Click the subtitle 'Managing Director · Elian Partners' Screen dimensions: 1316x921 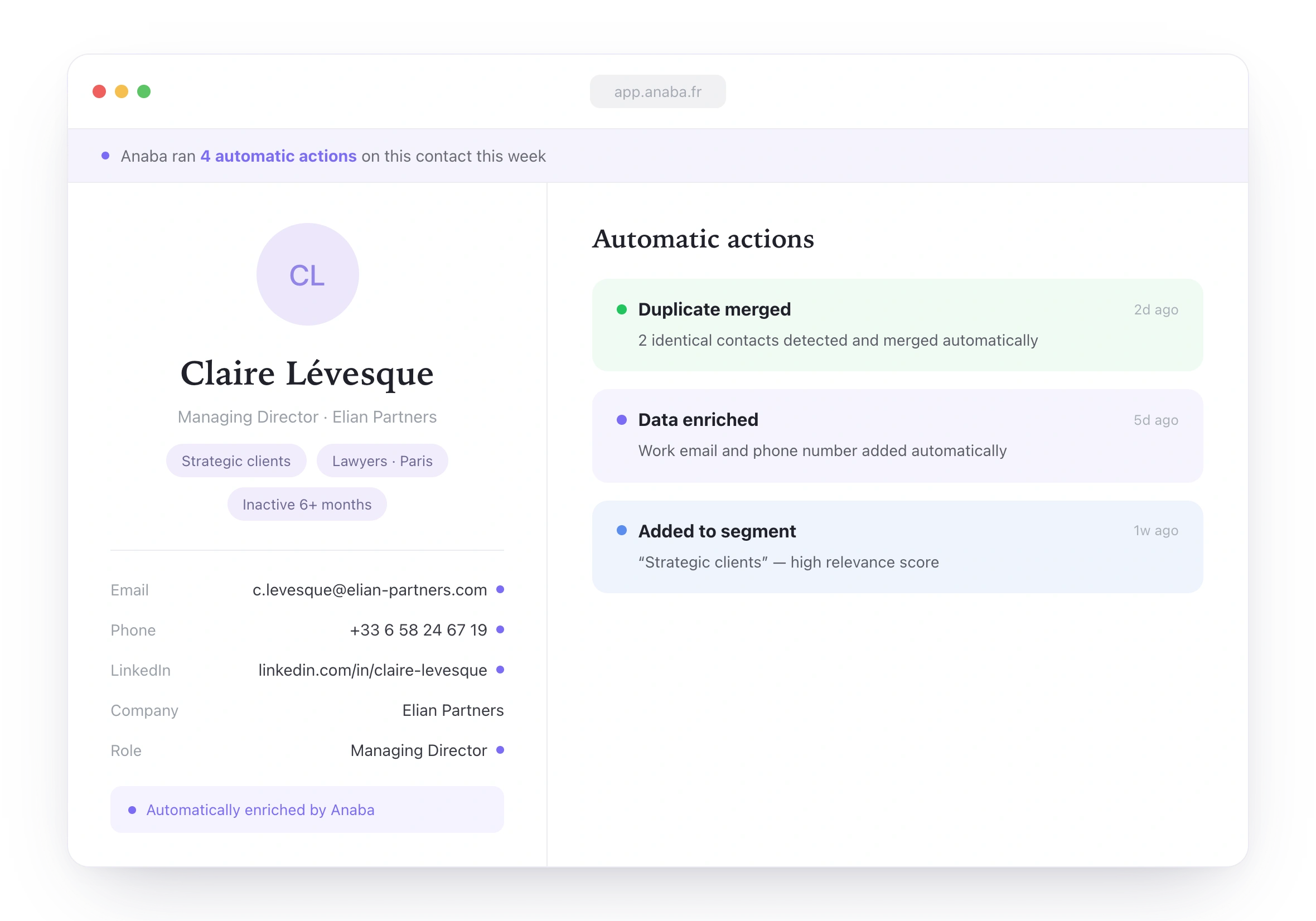pos(307,416)
